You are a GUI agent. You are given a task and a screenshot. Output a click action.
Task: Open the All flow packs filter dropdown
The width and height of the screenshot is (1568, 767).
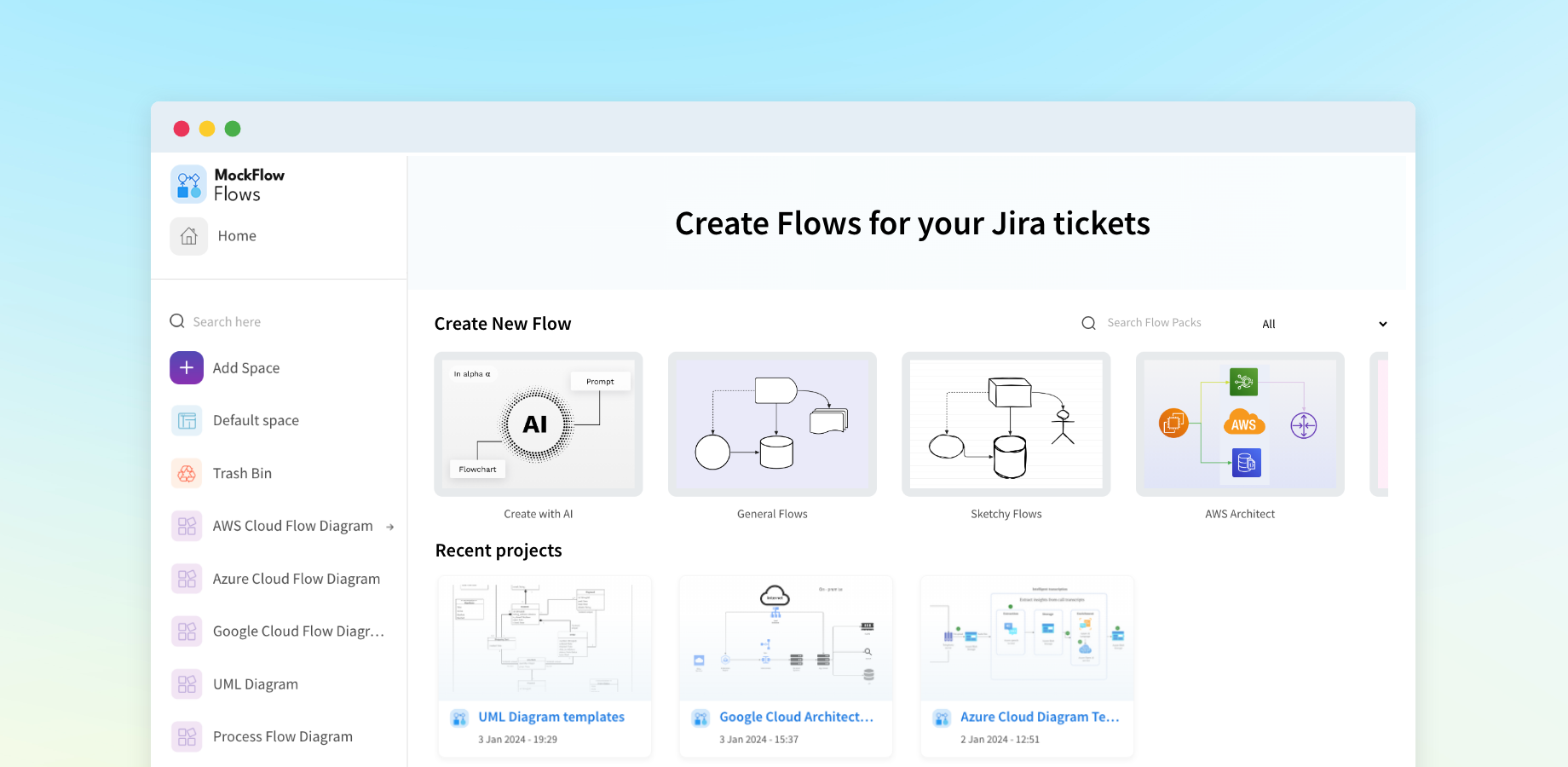coord(1324,324)
